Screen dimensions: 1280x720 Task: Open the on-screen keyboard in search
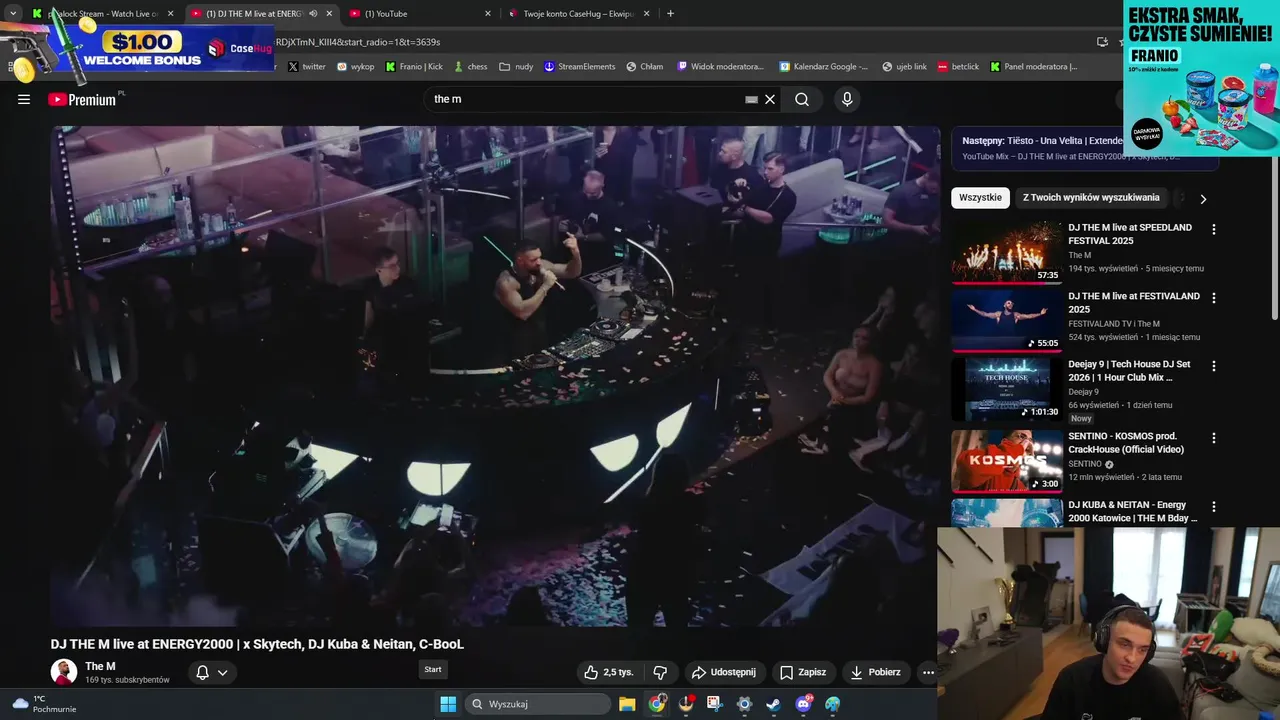(751, 99)
